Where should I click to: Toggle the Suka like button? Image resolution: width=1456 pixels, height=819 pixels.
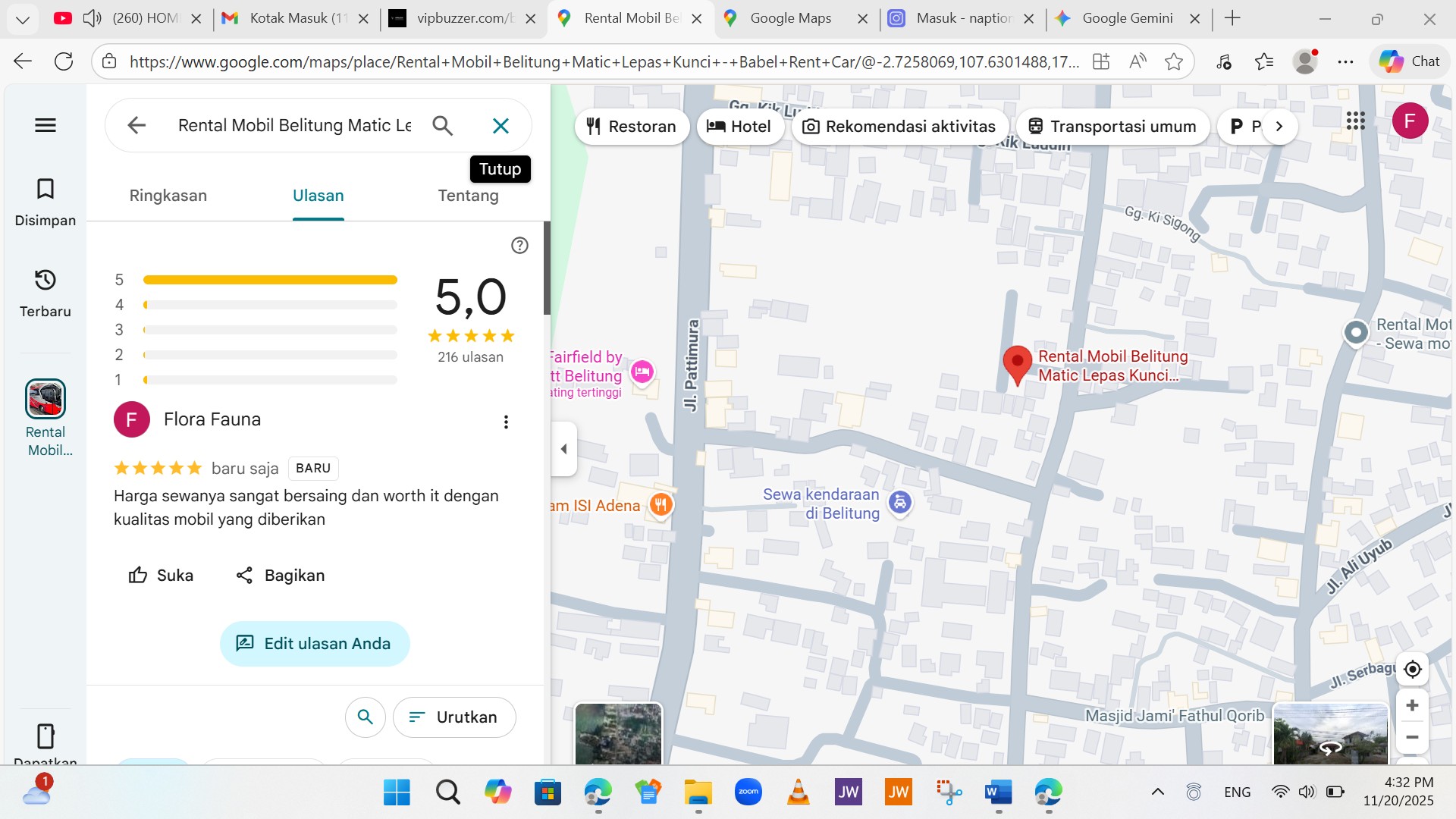point(161,576)
